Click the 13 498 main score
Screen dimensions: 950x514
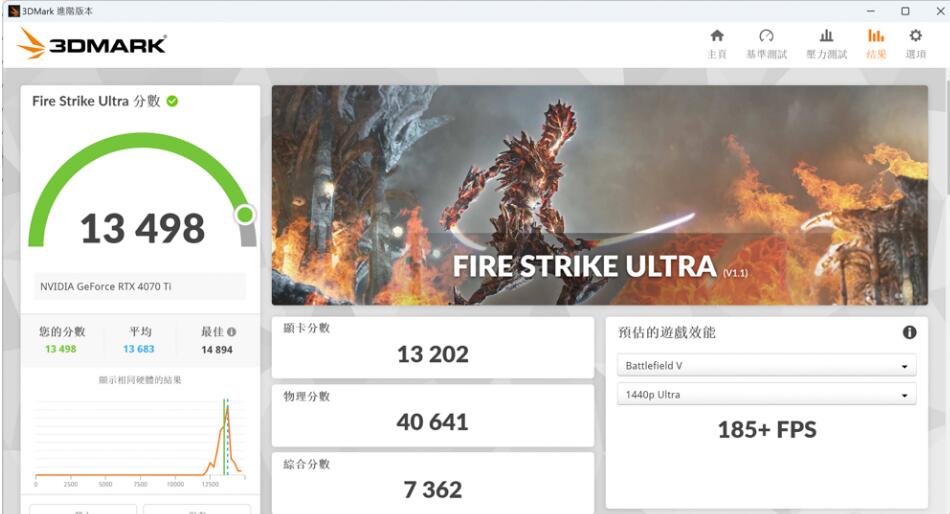pos(142,229)
